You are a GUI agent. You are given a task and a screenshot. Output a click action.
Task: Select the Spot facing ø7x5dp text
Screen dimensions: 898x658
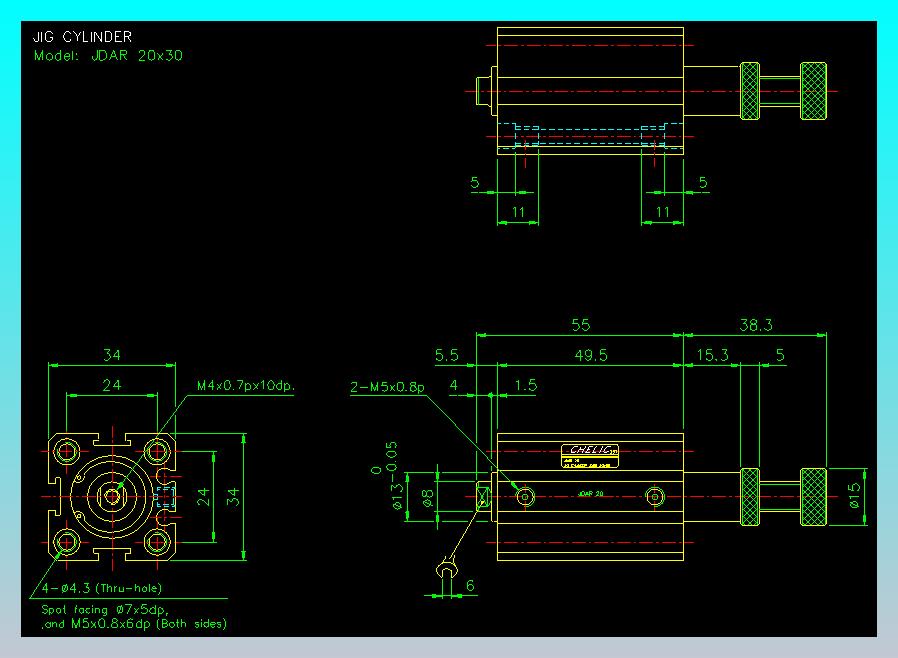click(105, 608)
